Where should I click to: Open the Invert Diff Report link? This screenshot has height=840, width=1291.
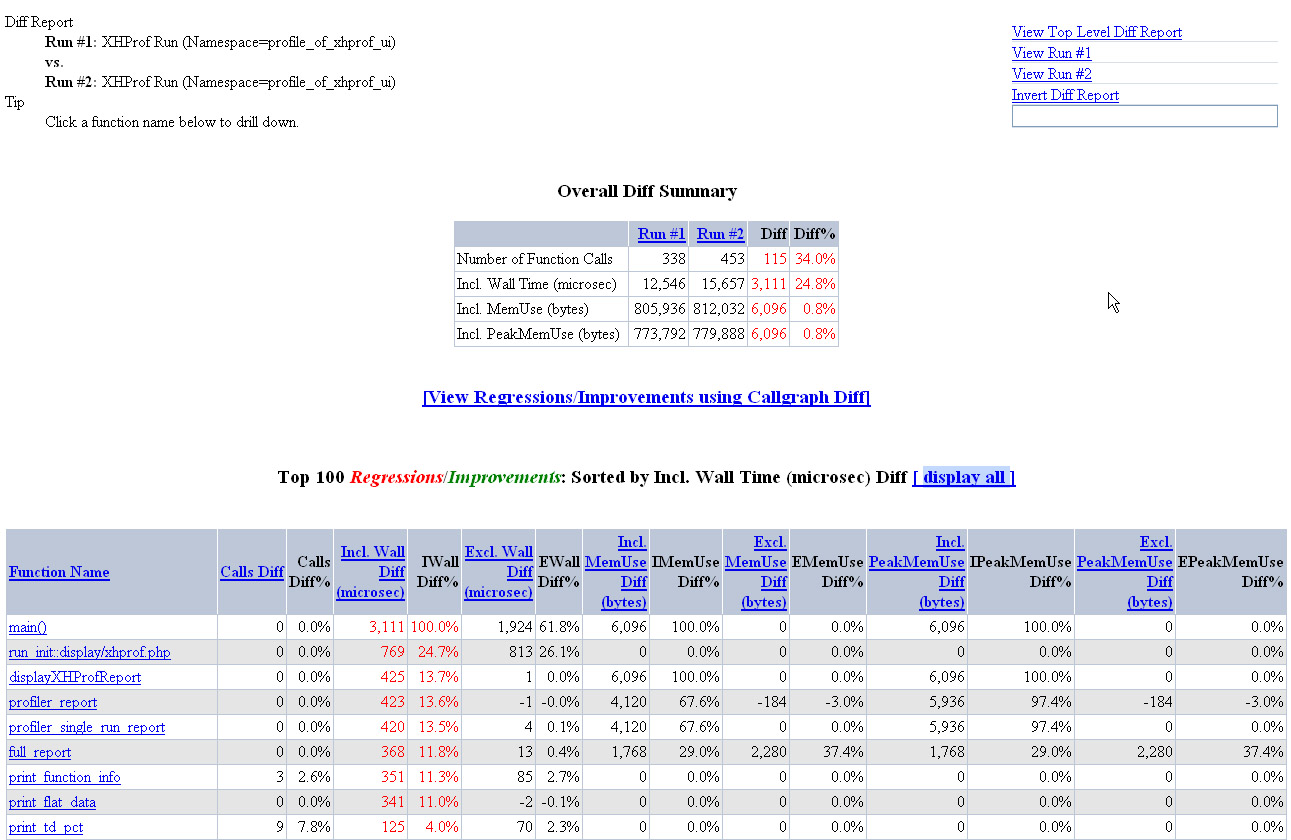pos(1065,95)
